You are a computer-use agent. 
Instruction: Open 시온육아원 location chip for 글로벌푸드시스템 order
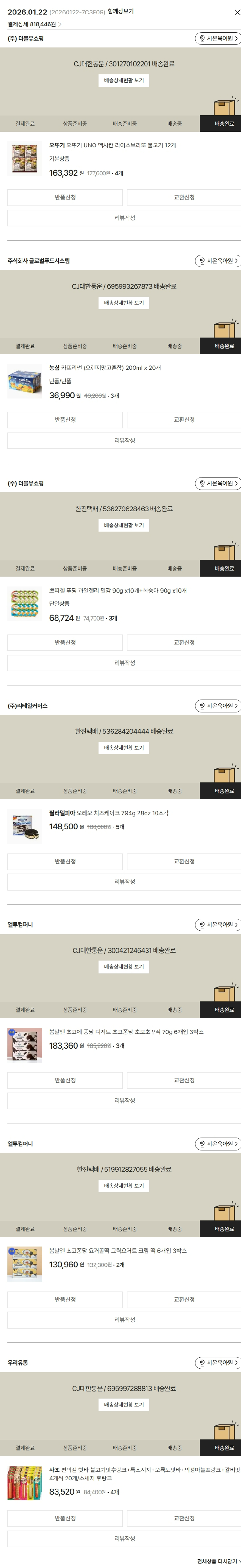(218, 261)
